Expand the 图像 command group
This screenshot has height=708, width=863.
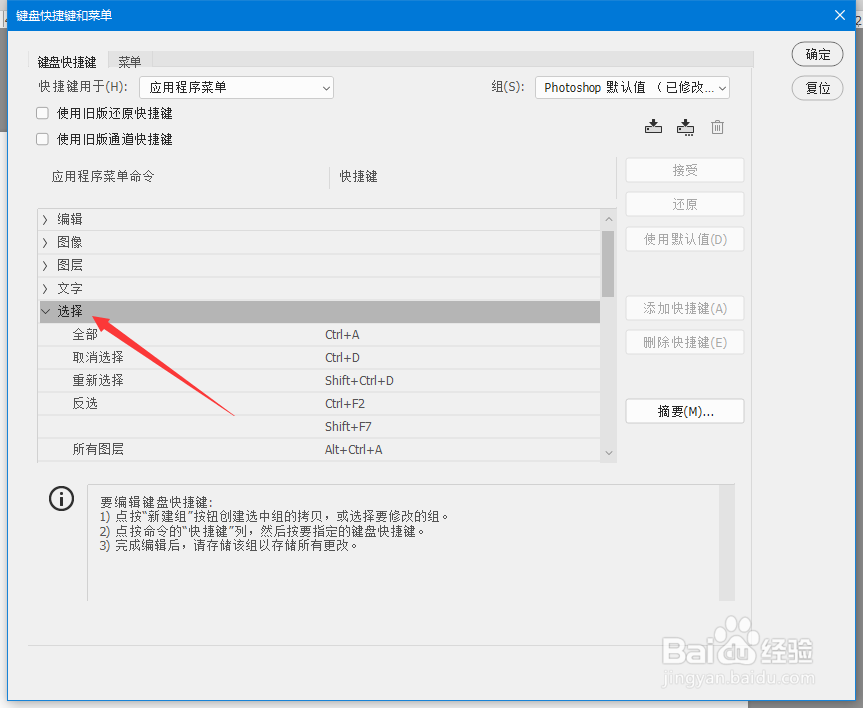click(46, 241)
